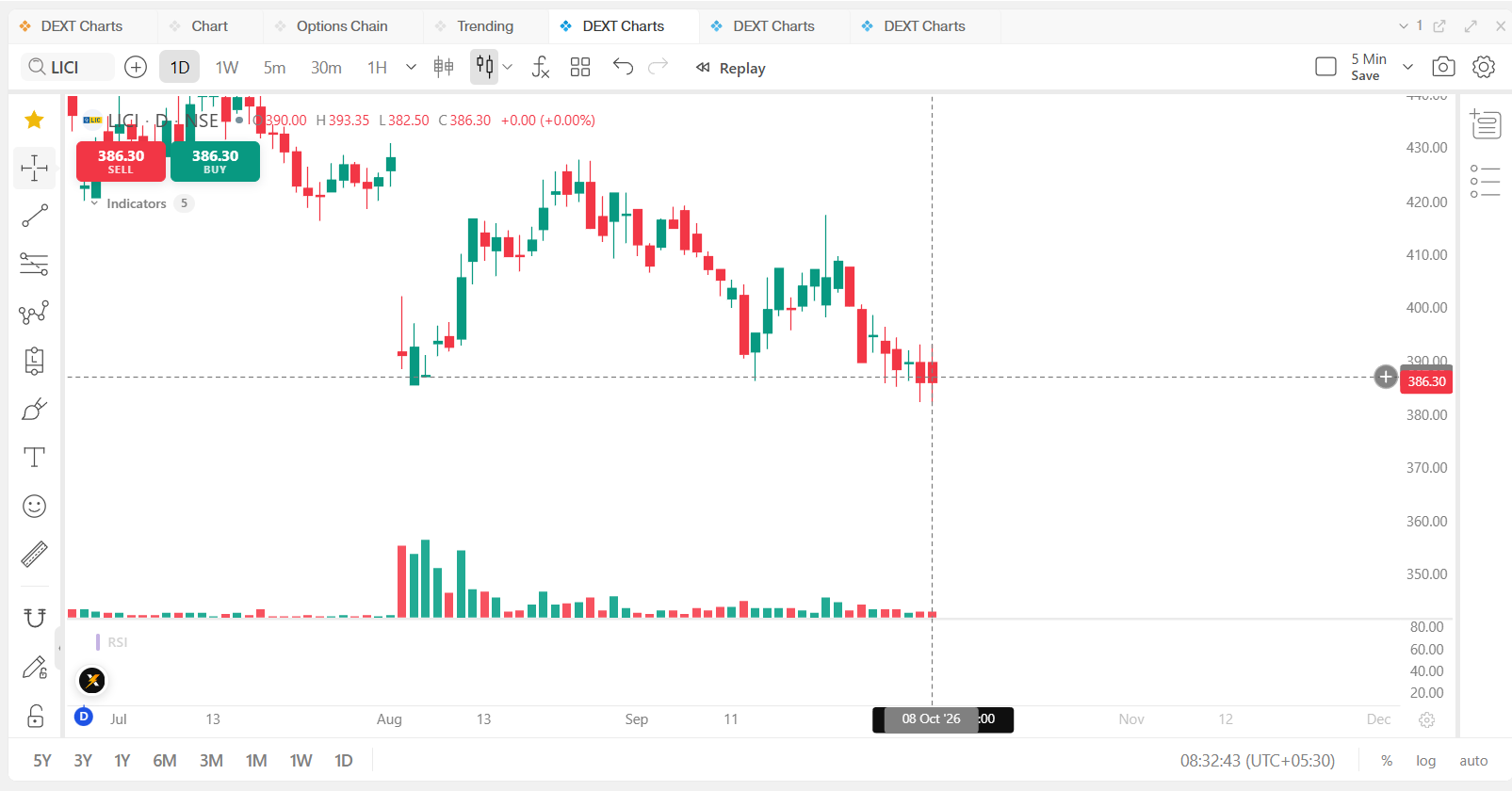Toggle the favorites star toolbar
The width and height of the screenshot is (1512, 791).
click(35, 120)
